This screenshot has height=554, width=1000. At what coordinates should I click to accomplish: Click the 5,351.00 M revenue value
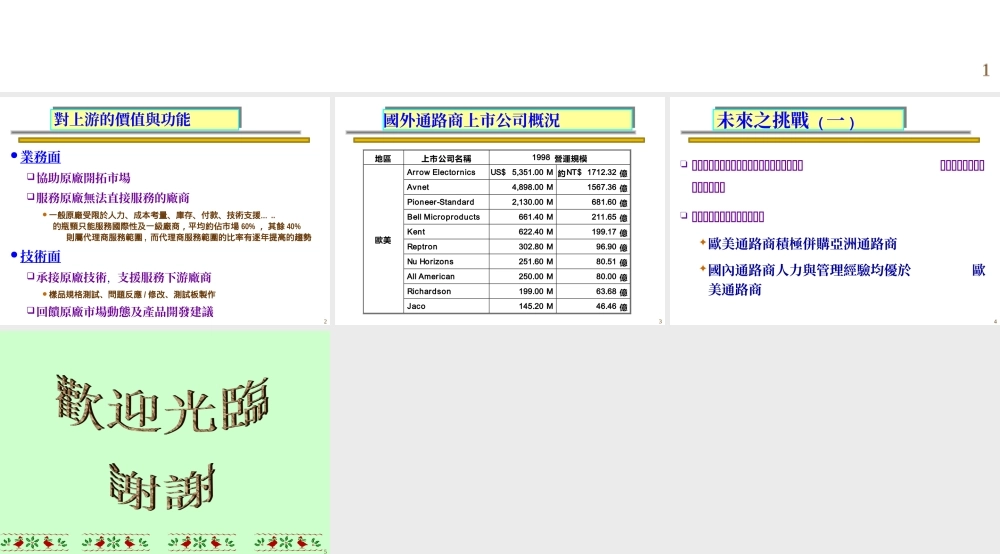pyautogui.click(x=532, y=172)
